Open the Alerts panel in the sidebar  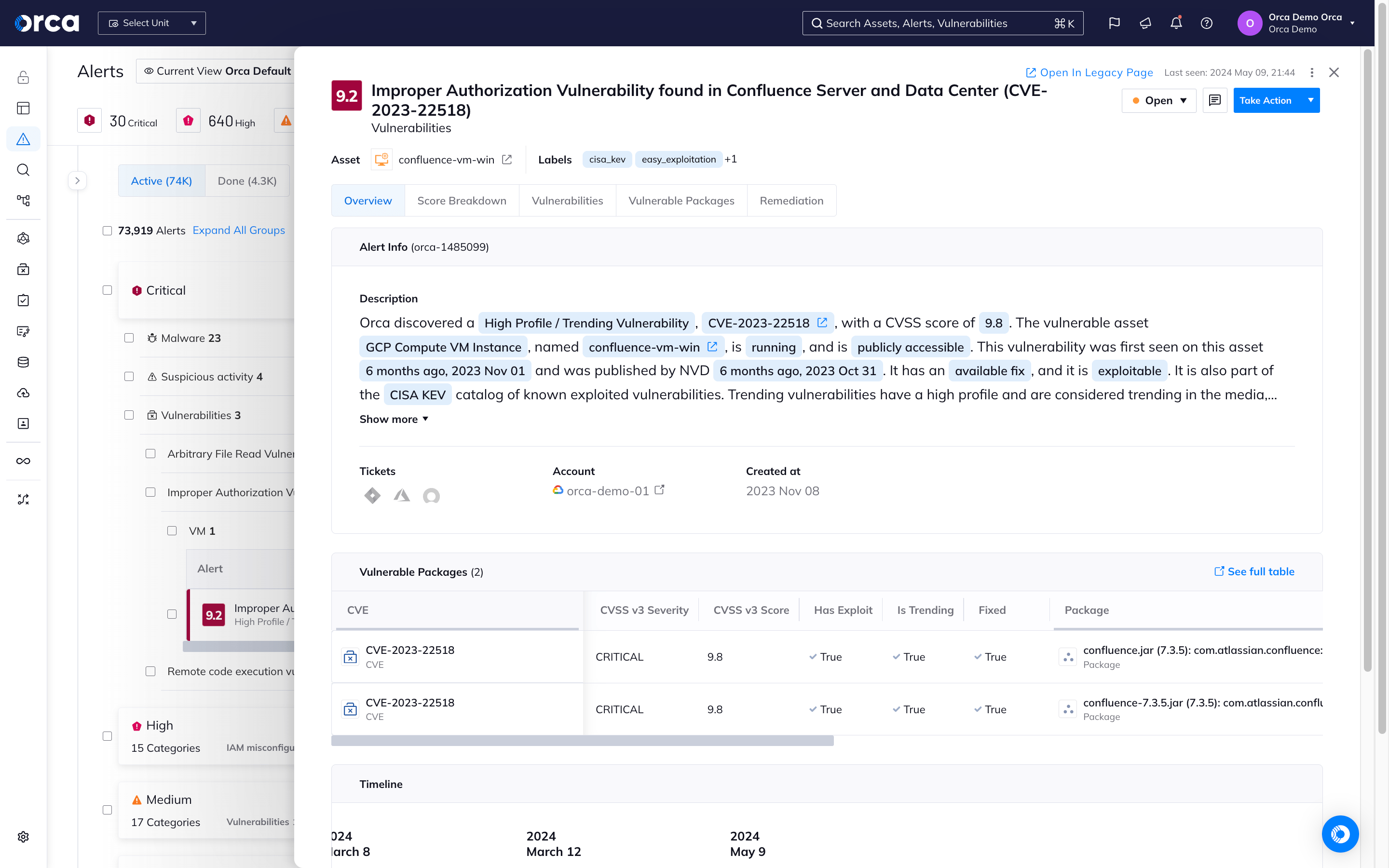click(x=23, y=138)
